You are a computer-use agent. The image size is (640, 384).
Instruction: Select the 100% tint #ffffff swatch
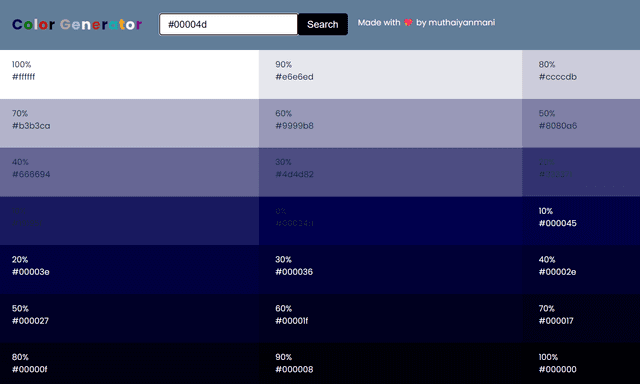[129, 74]
